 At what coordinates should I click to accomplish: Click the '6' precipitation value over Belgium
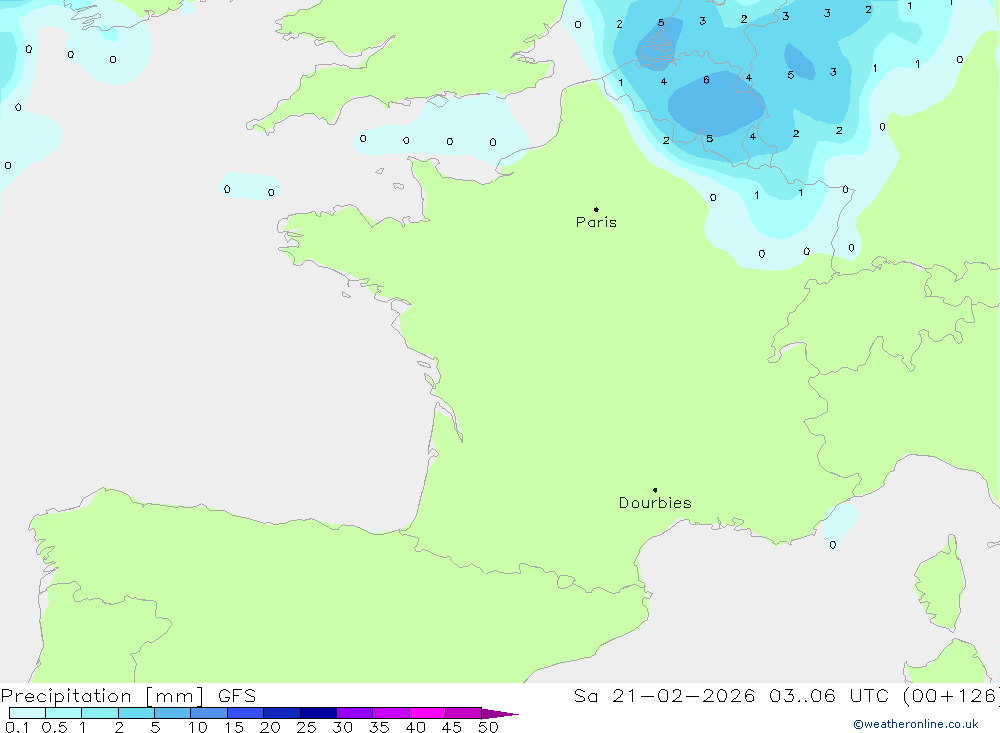pyautogui.click(x=706, y=80)
